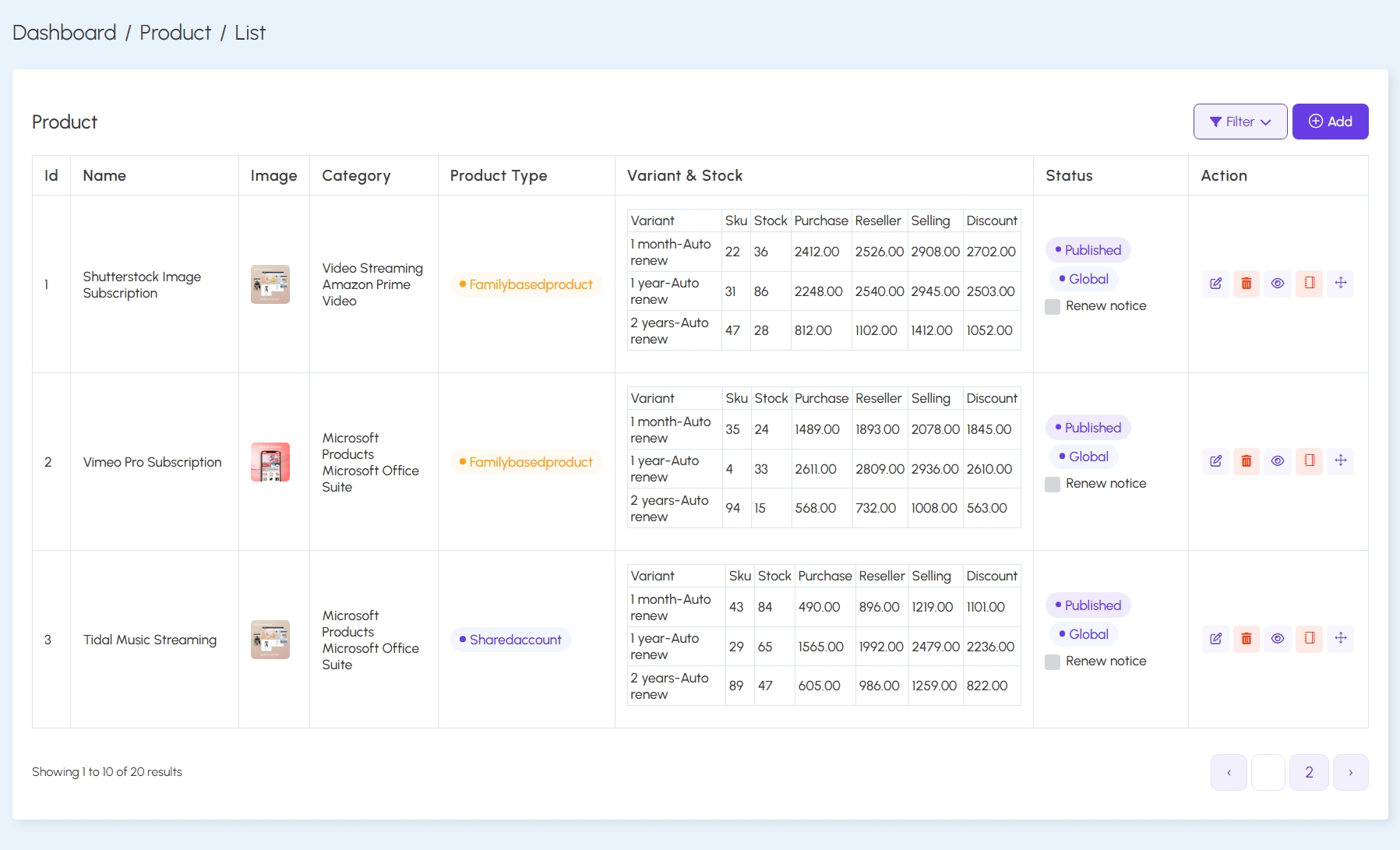1400x850 pixels.
Task: Go to previous page arrow
Action: [x=1229, y=772]
